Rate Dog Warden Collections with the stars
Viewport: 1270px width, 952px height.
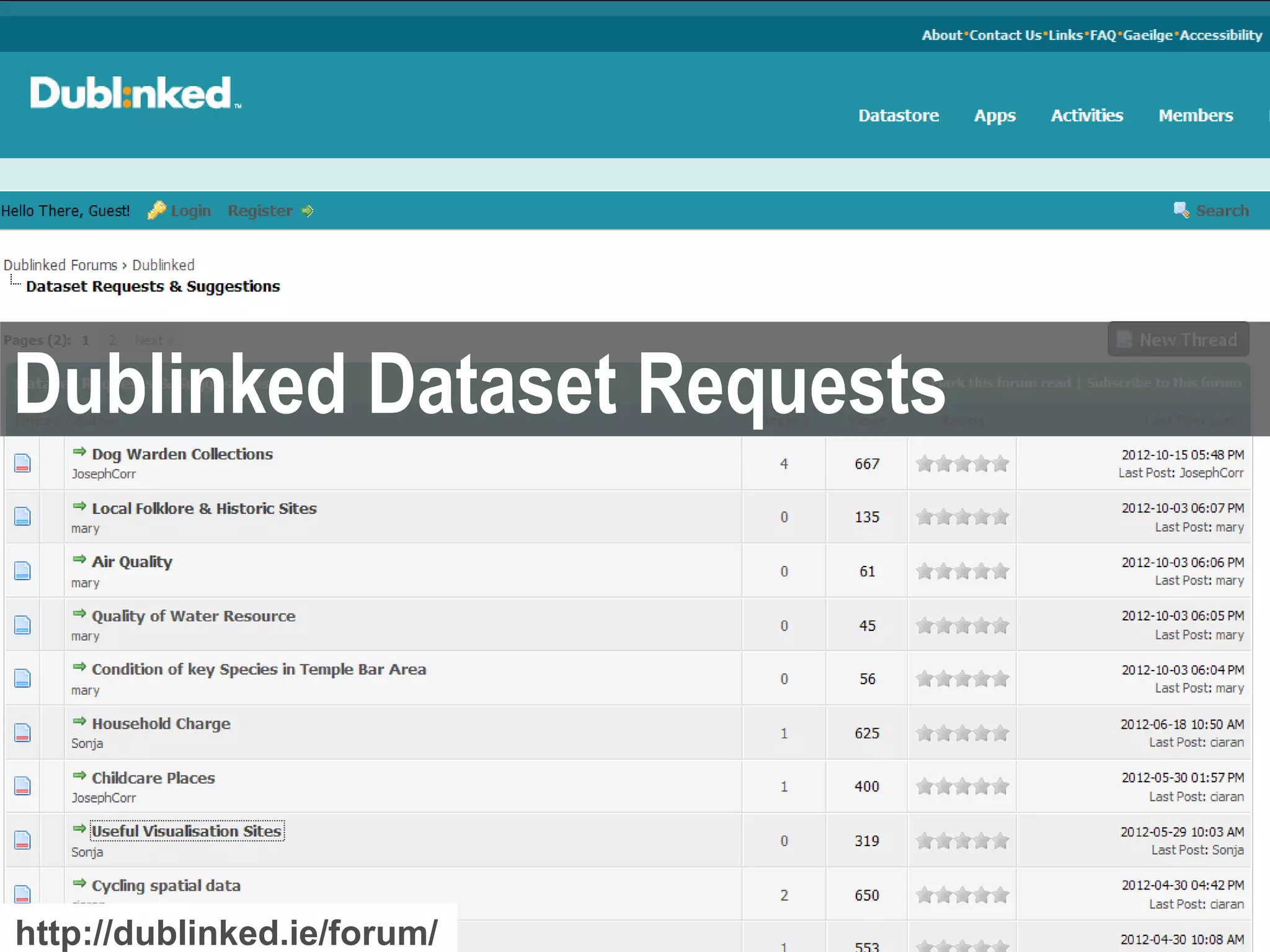[x=962, y=464]
